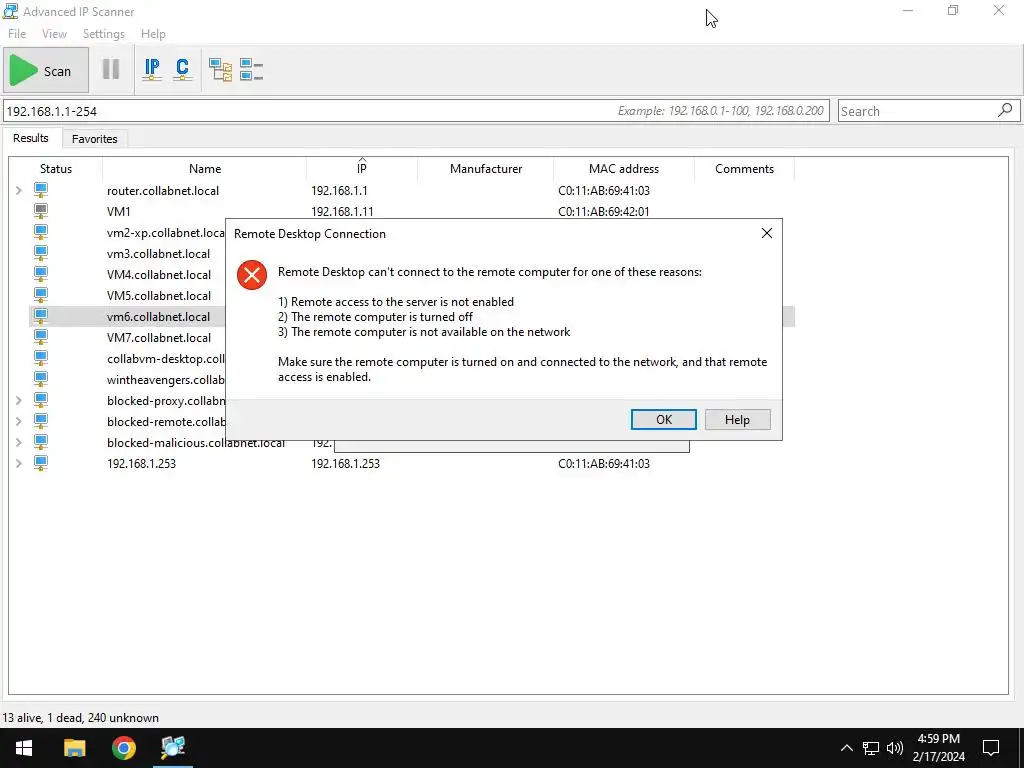Click the IP cell 192.168.1.1
This screenshot has width=1024, height=768.
pos(339,191)
